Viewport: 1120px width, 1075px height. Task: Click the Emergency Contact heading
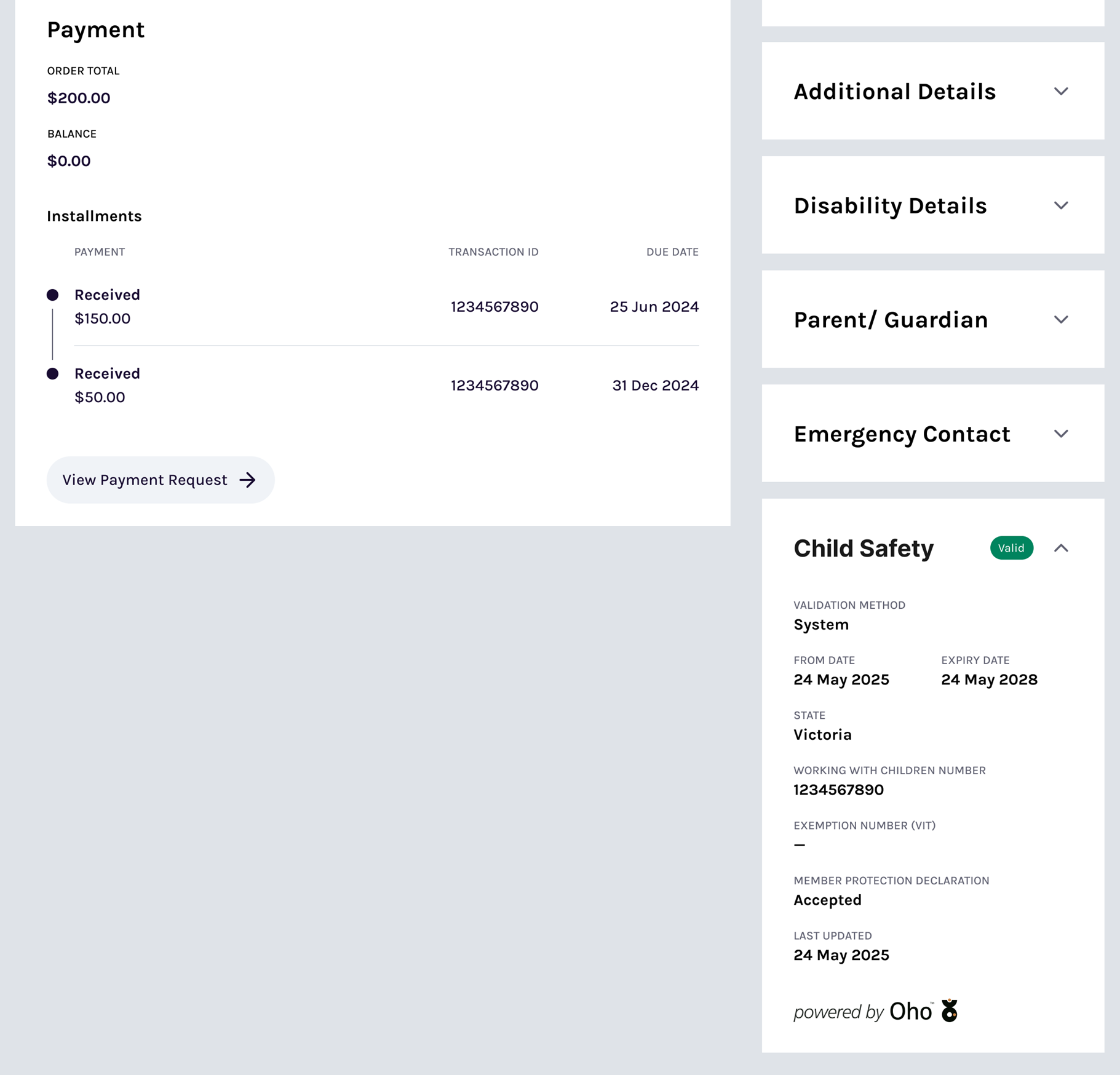pyautogui.click(x=902, y=434)
